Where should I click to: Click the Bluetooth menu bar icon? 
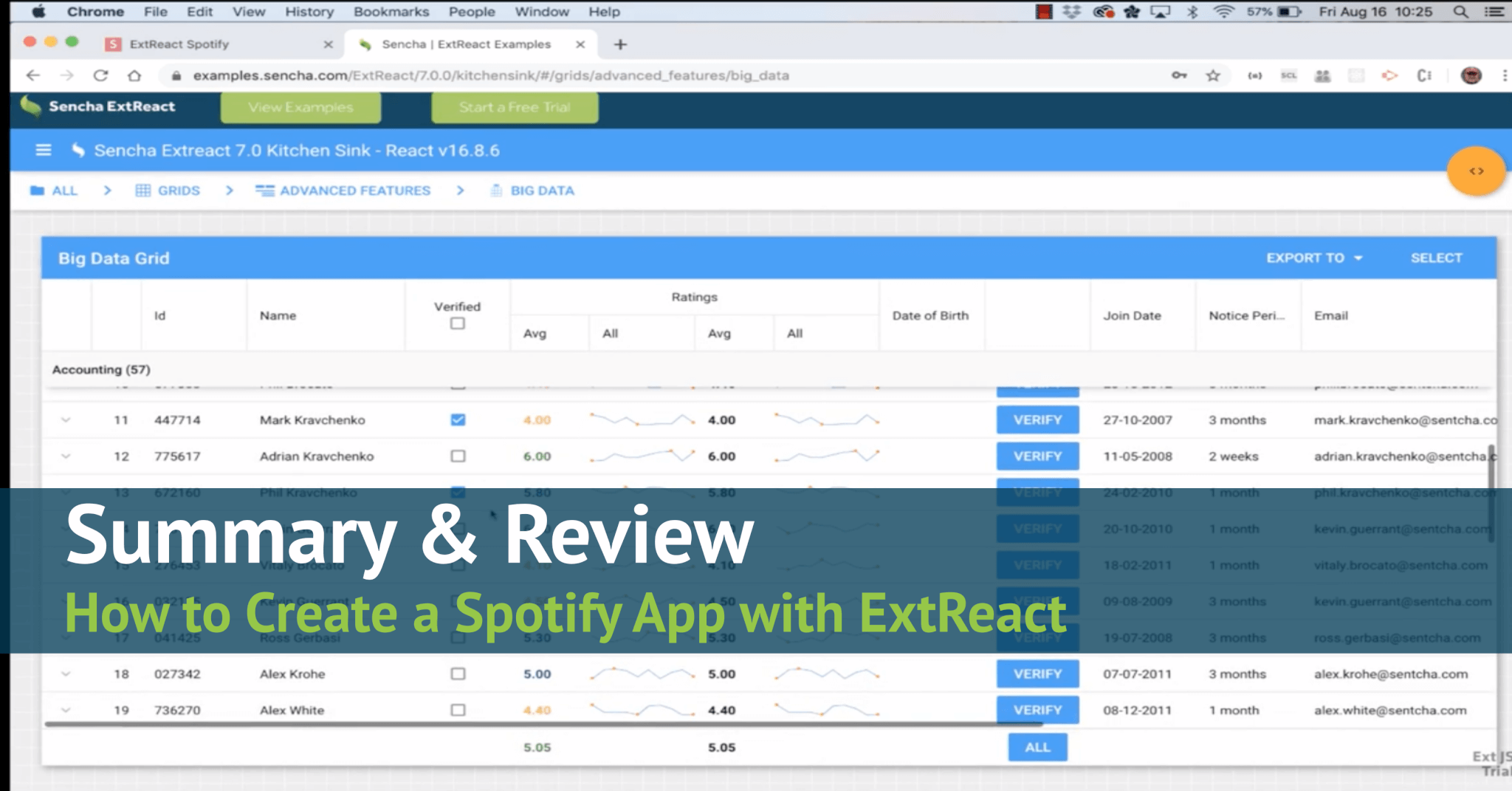click(1192, 12)
